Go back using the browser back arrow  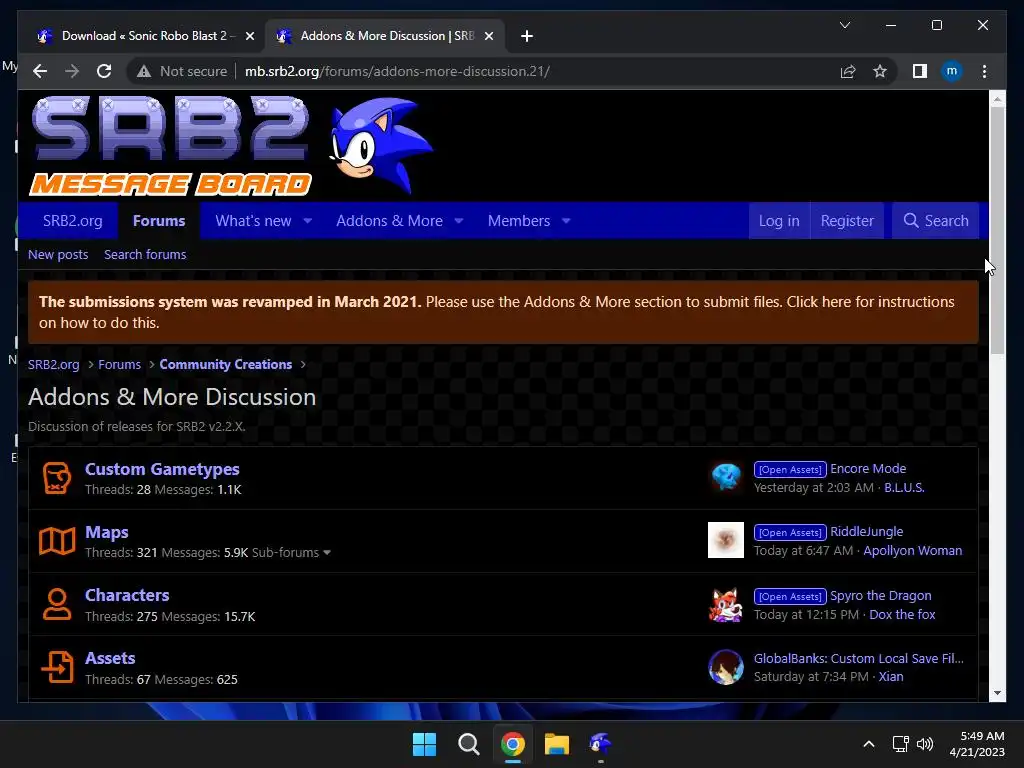tap(40, 71)
